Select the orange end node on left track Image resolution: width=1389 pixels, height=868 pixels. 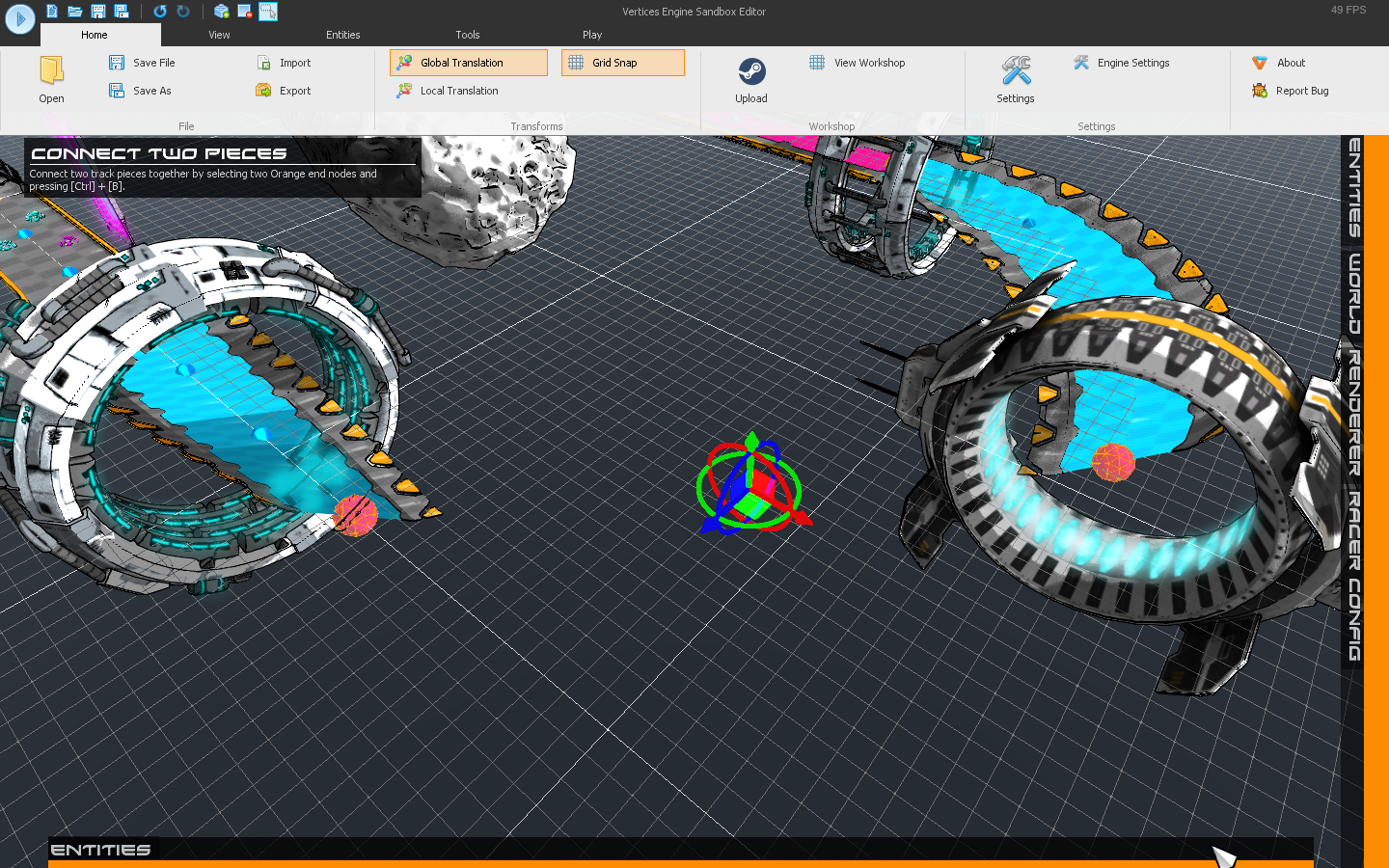click(355, 516)
